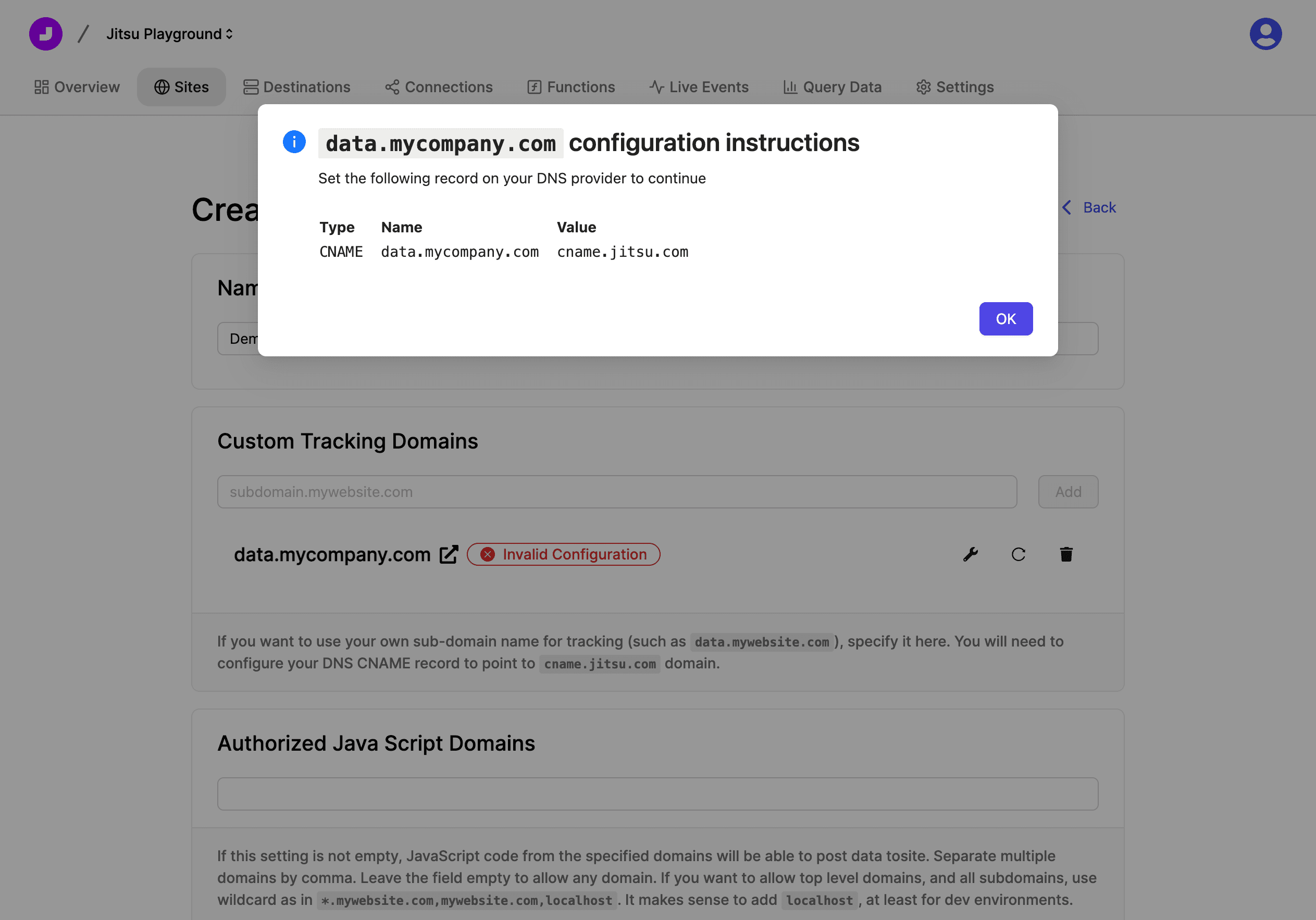
Task: Open the Destinations tab
Action: 296,87
